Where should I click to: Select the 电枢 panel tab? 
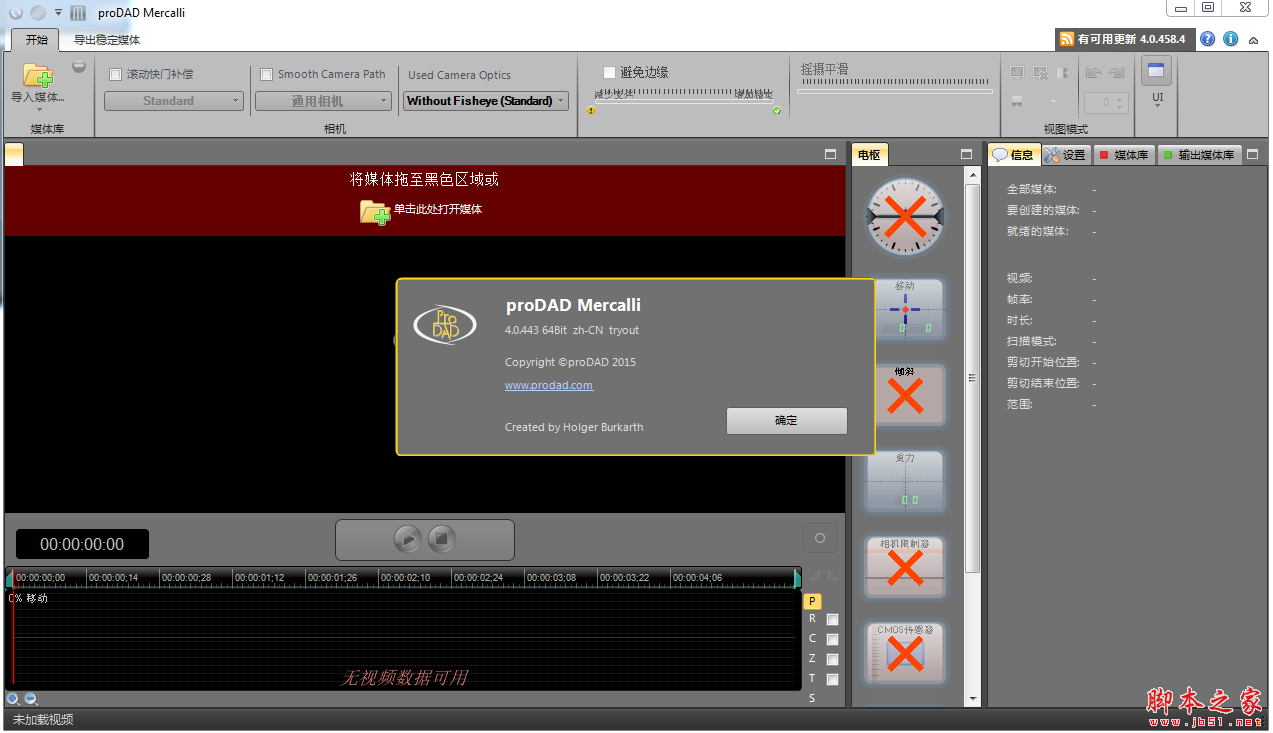click(x=869, y=154)
